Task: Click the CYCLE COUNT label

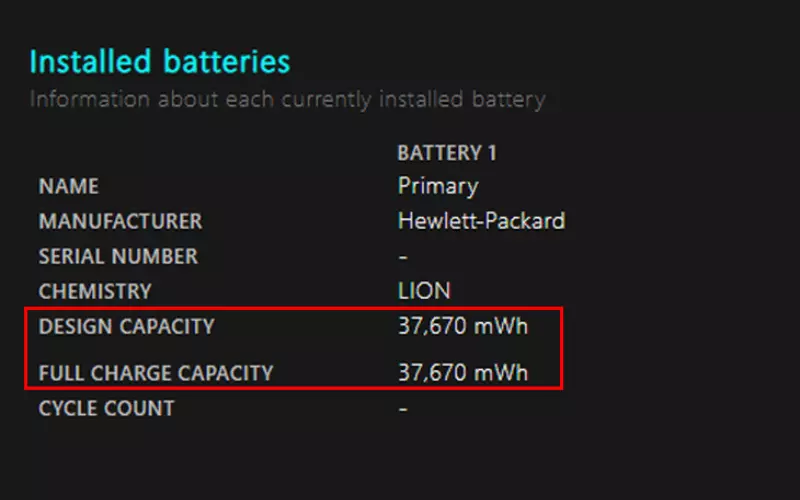Action: (x=107, y=408)
